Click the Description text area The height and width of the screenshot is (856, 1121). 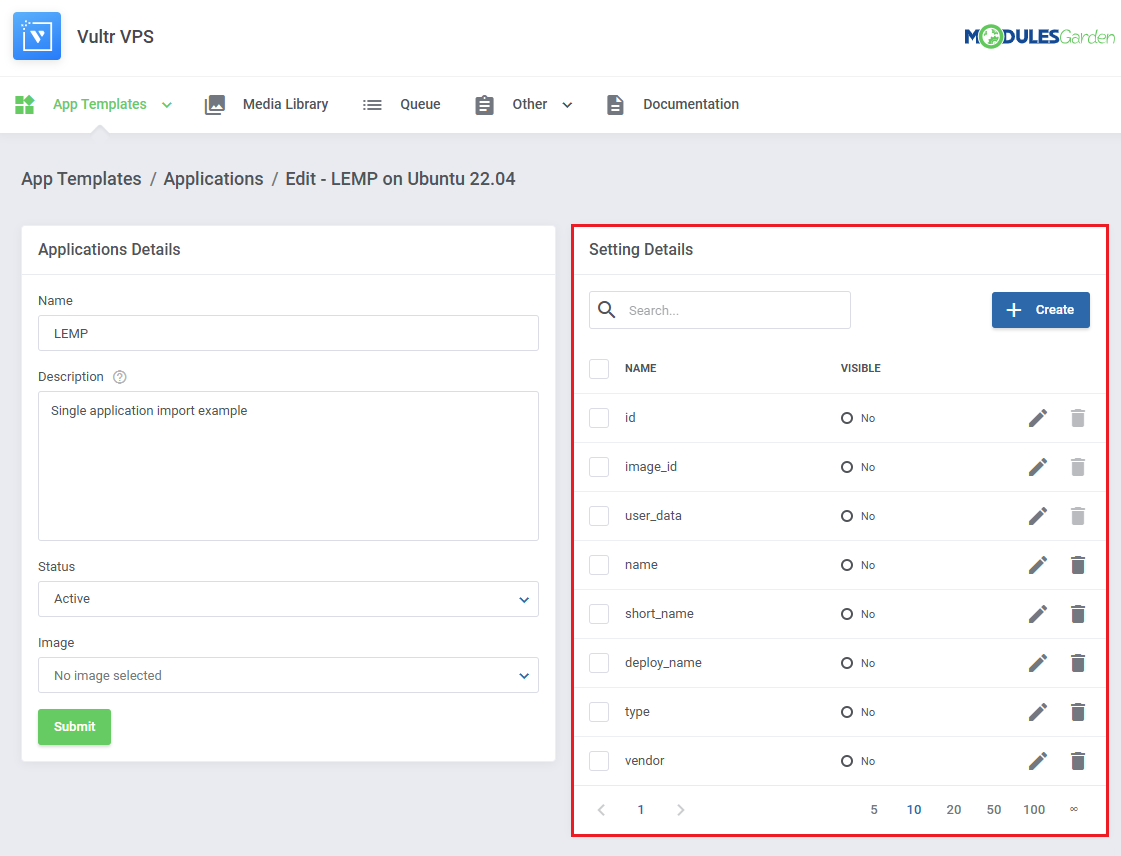coord(288,466)
